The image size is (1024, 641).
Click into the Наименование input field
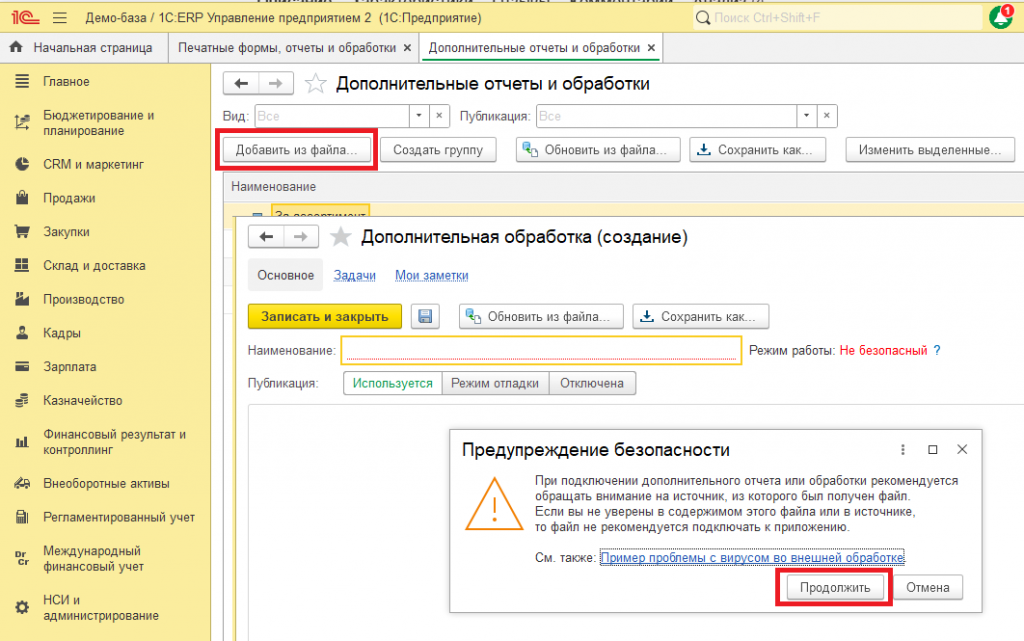click(x=541, y=351)
